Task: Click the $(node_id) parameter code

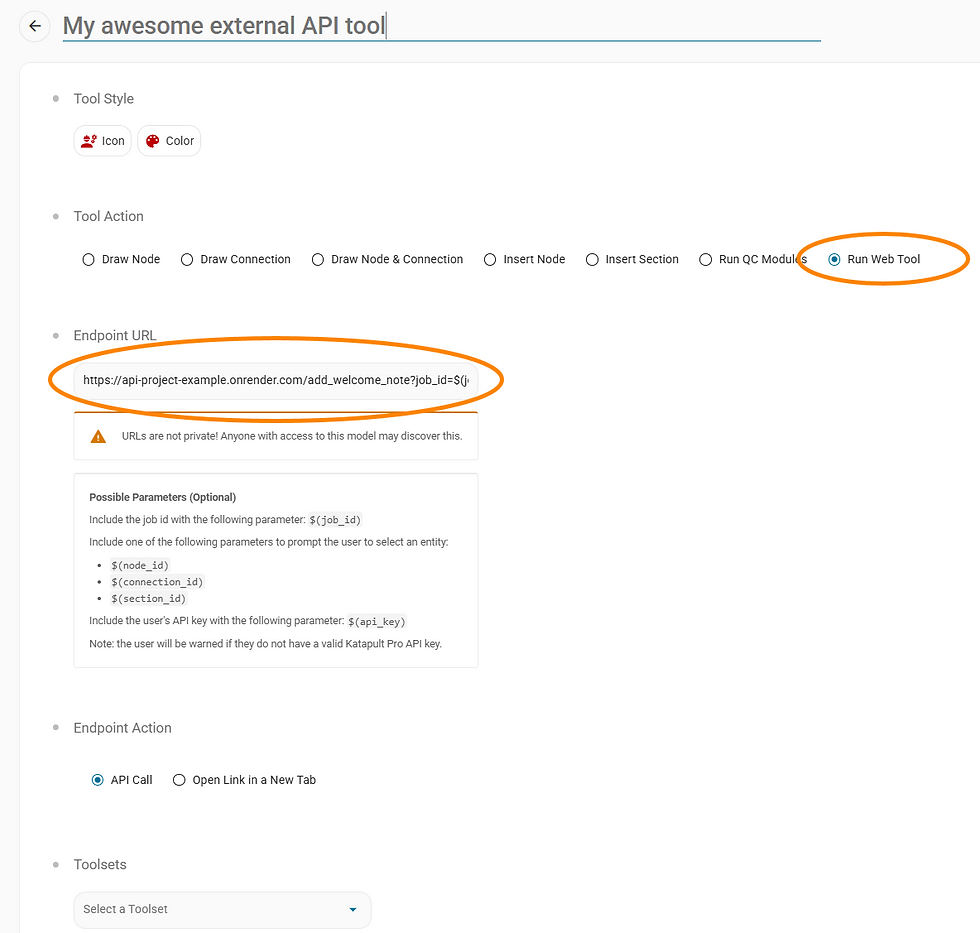Action: click(x=140, y=566)
